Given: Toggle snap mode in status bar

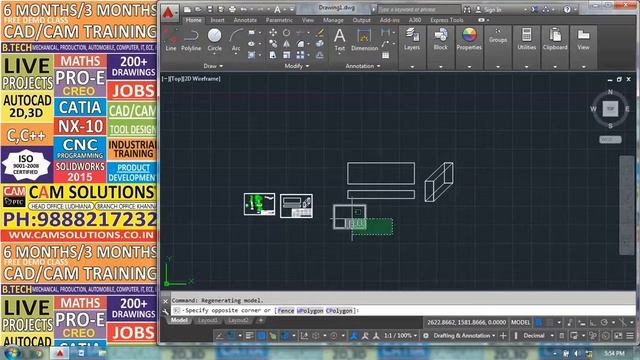Looking at the screenshot, I should 550,322.
